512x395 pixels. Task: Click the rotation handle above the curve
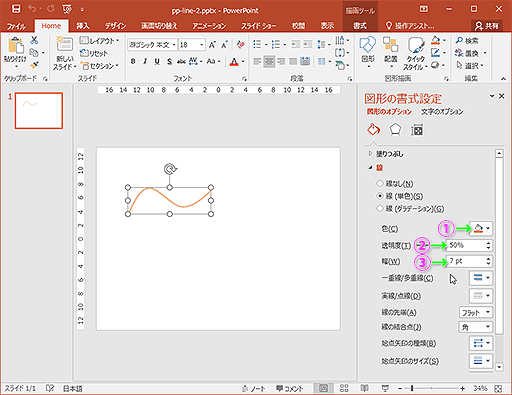170,169
